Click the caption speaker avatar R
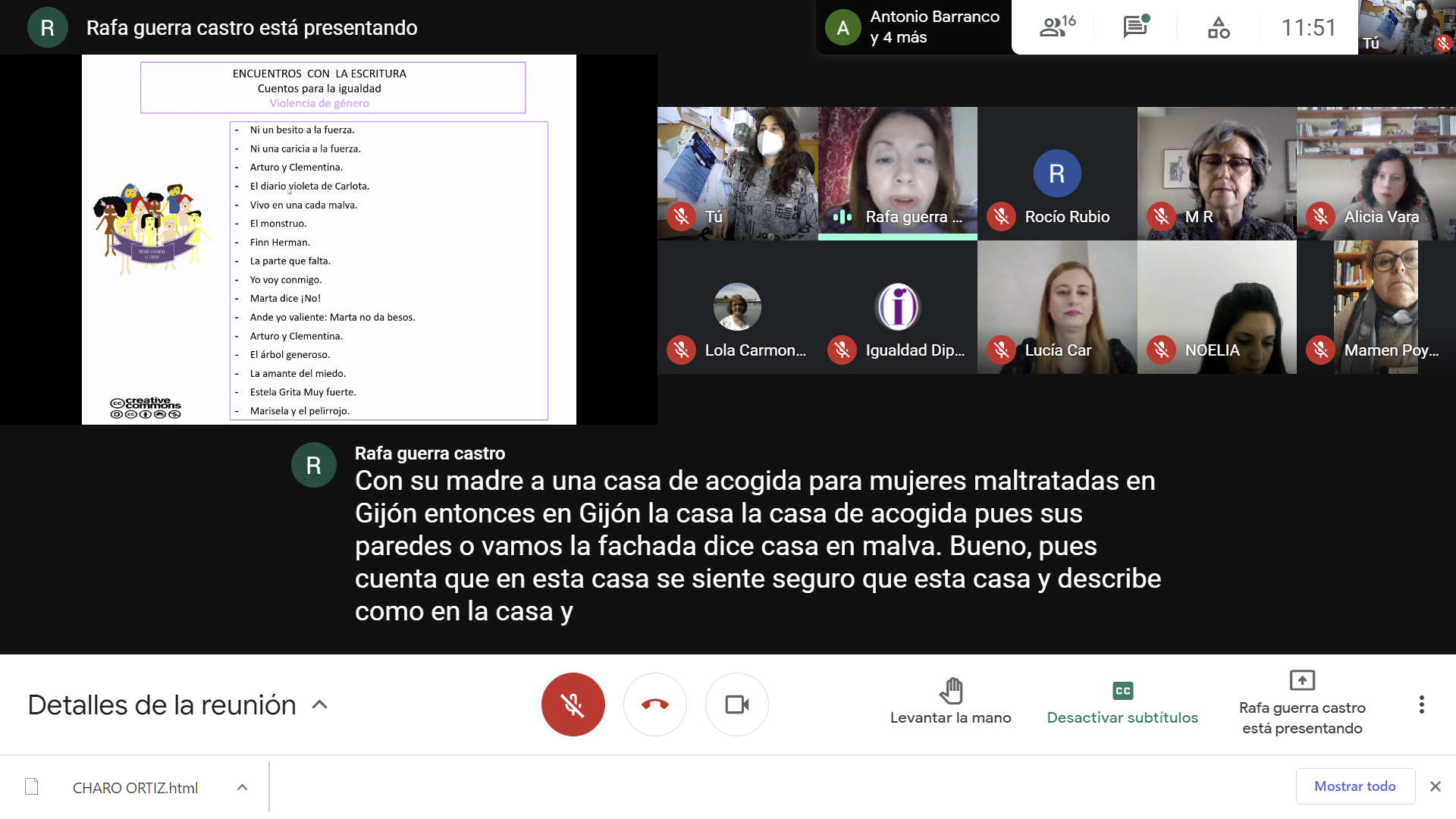 point(314,465)
